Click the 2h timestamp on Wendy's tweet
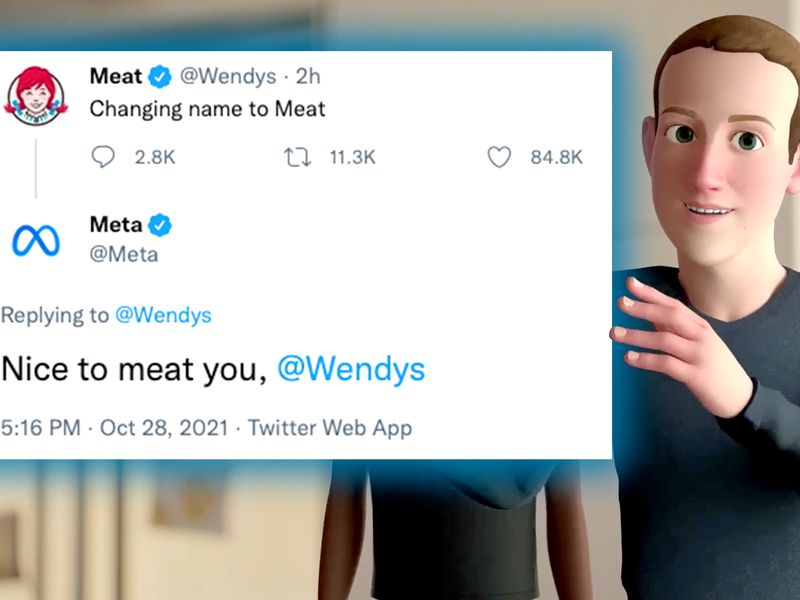Screen dimensions: 800x600 coord(308,77)
